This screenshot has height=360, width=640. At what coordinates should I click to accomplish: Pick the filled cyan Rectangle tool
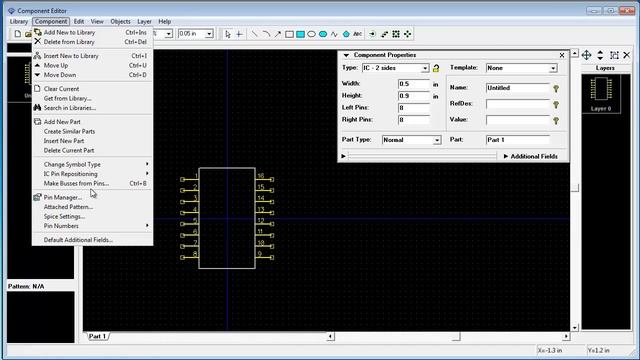point(300,34)
